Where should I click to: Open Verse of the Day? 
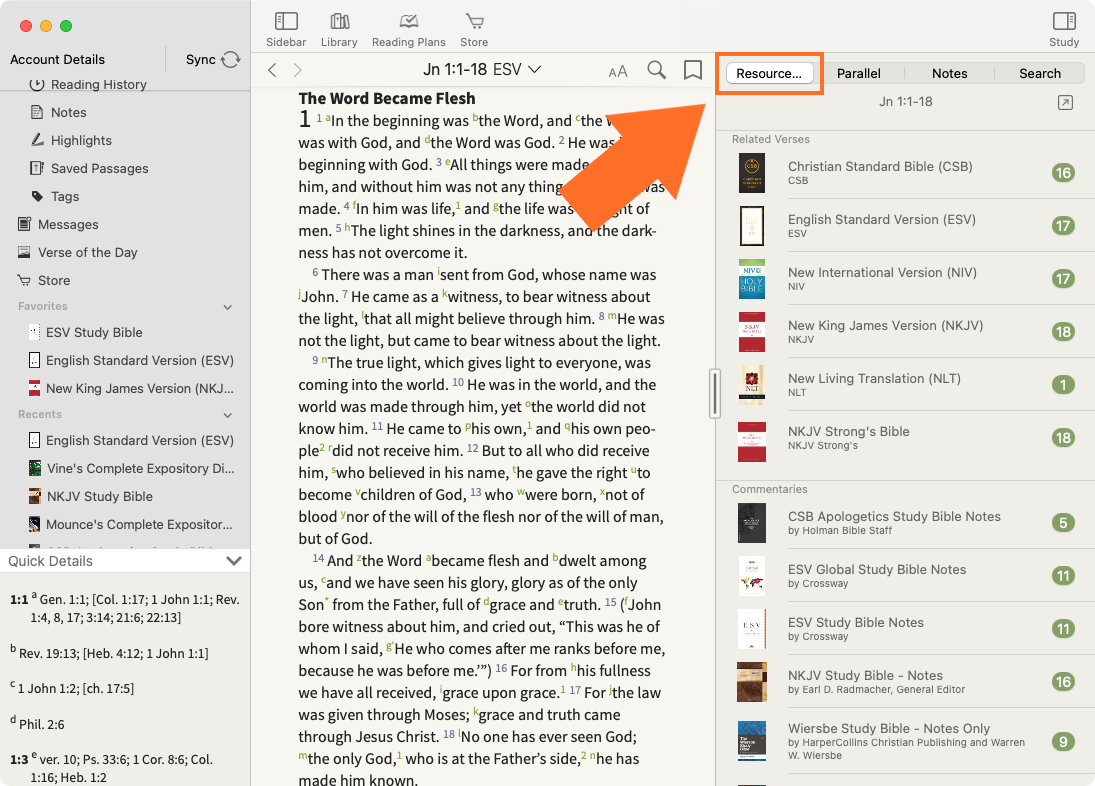(x=77, y=252)
